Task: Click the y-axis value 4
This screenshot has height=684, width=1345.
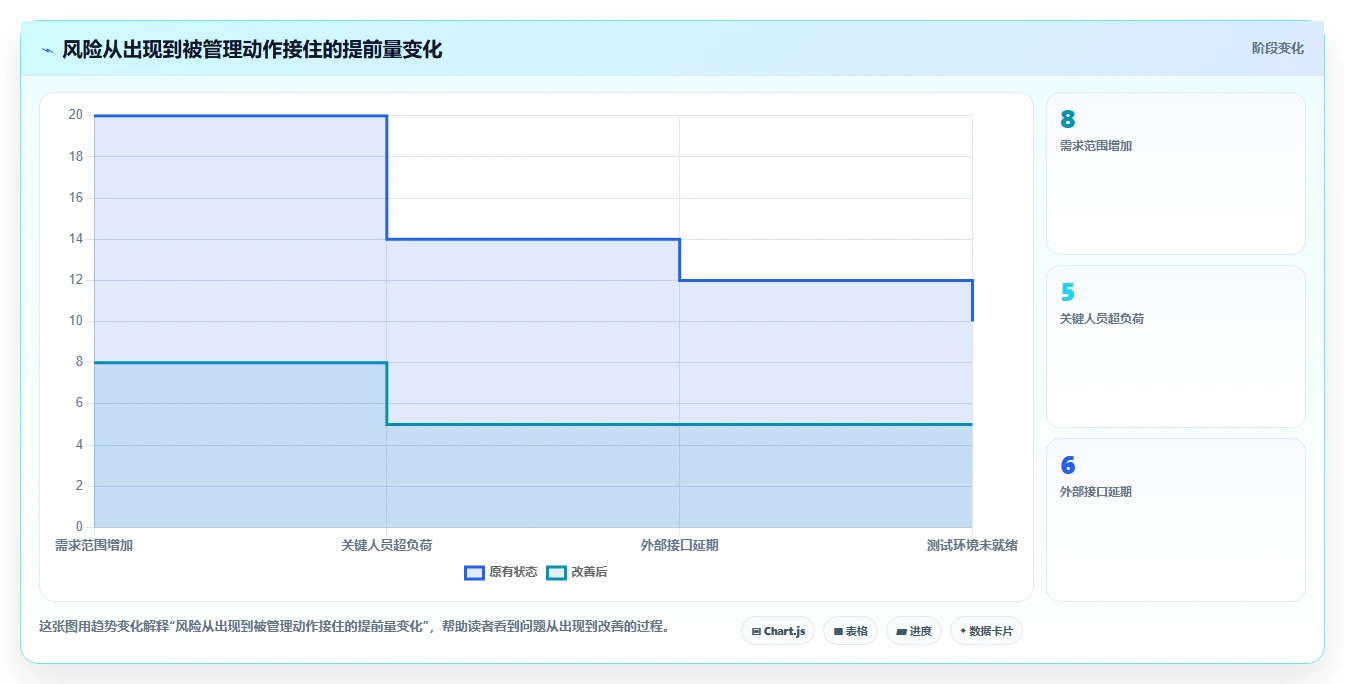Action: 79,445
